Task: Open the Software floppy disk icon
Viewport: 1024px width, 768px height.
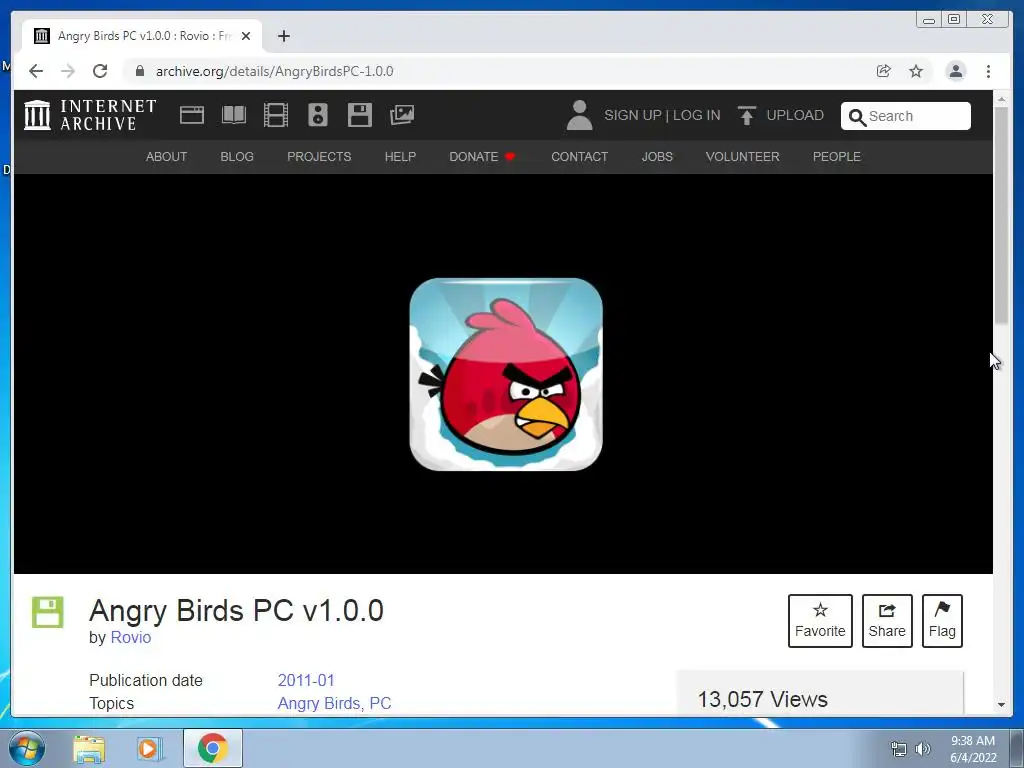Action: pos(360,115)
